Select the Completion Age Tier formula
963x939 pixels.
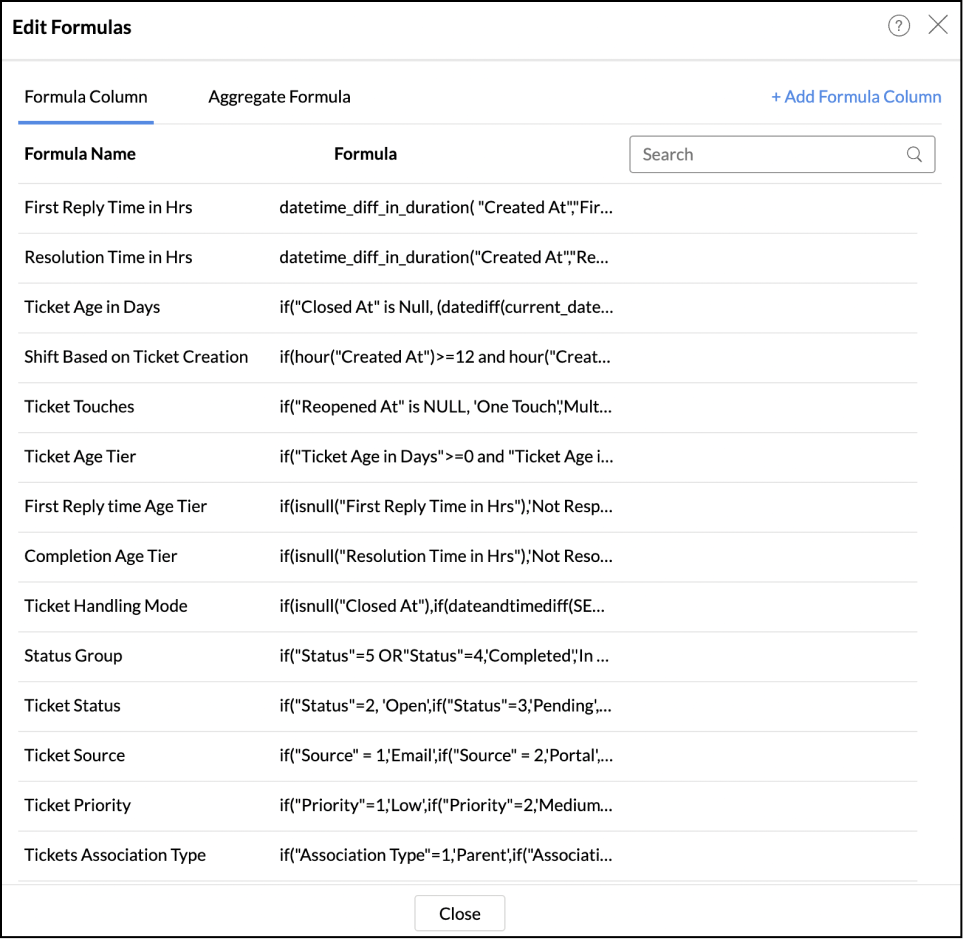101,556
